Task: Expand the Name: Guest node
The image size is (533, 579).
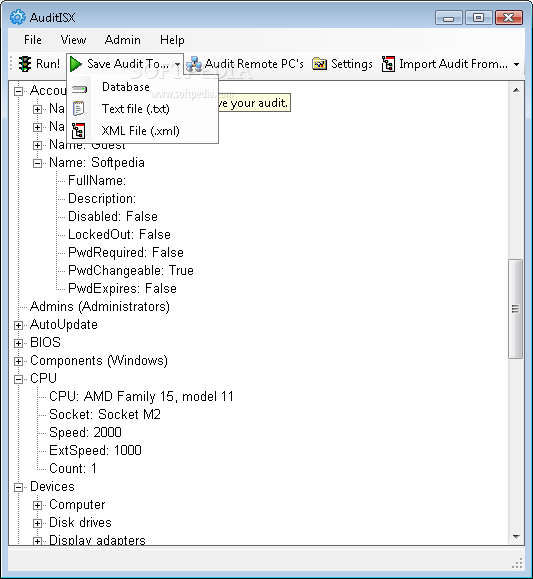Action: click(x=37, y=145)
